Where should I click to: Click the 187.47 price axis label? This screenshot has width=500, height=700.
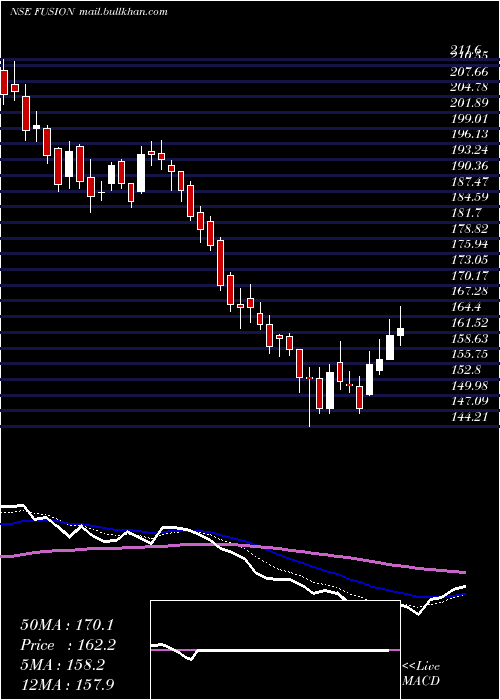(x=469, y=181)
